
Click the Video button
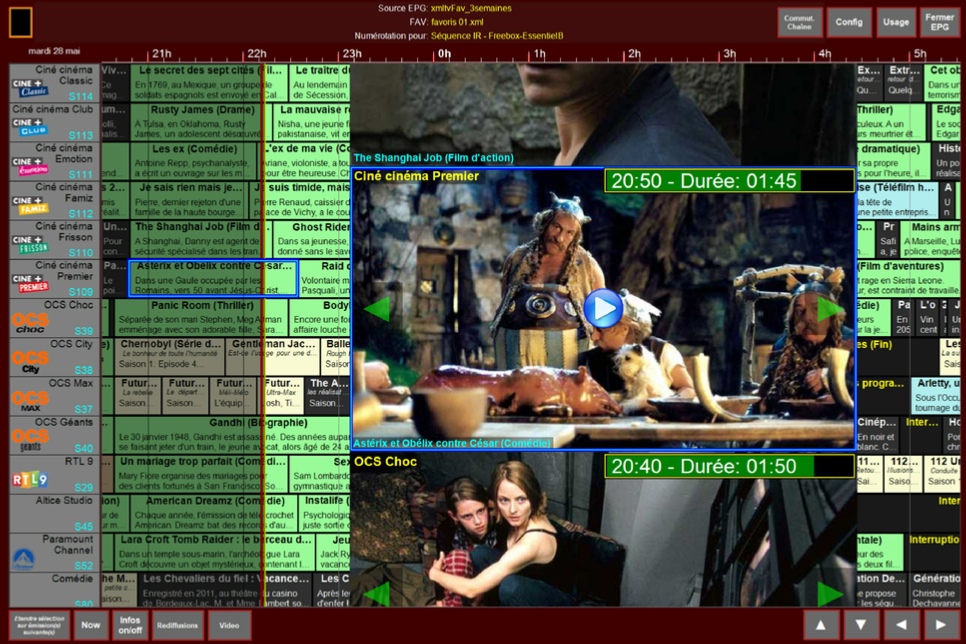coord(229,625)
